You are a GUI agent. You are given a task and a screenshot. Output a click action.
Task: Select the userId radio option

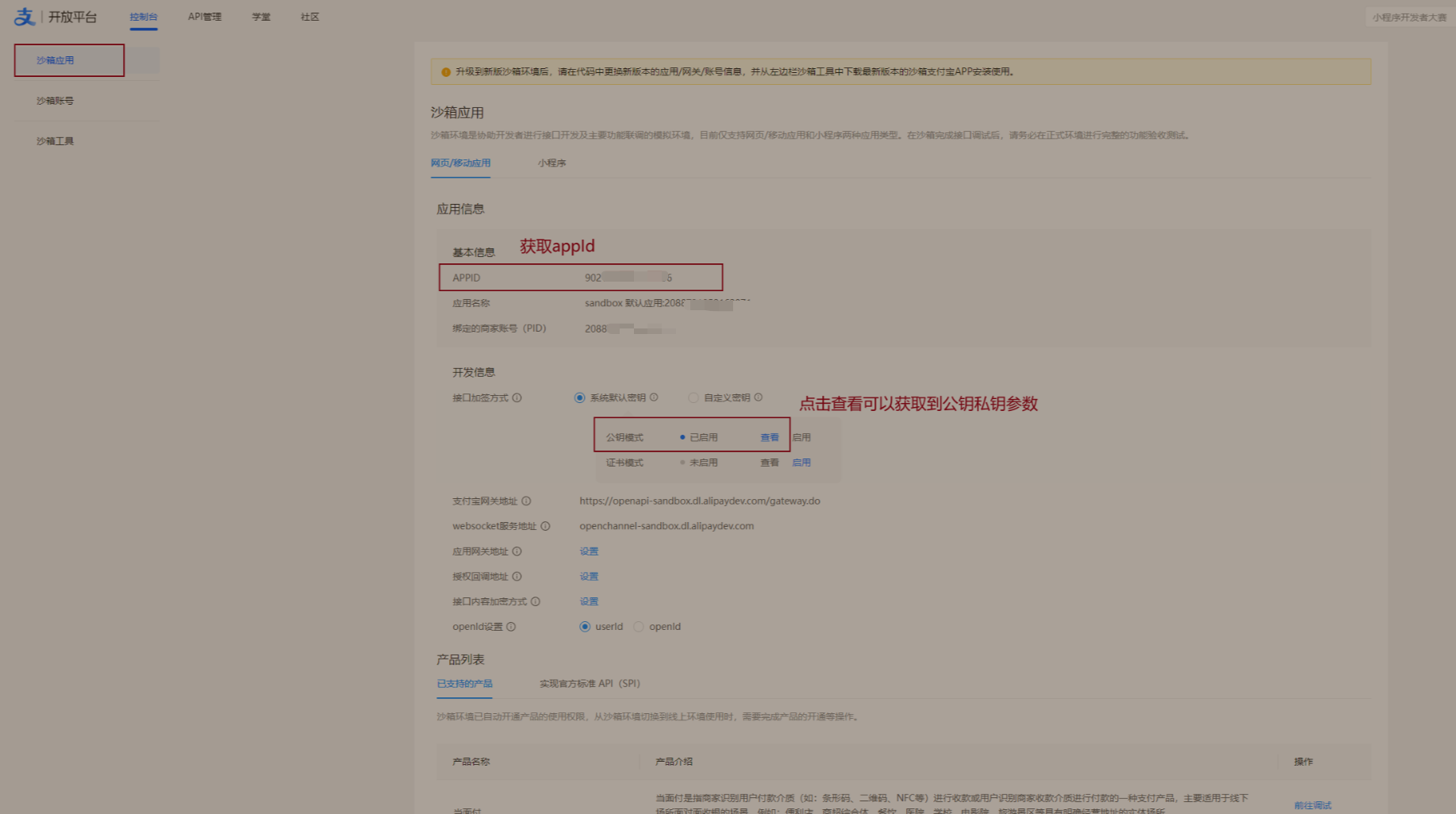[585, 627]
